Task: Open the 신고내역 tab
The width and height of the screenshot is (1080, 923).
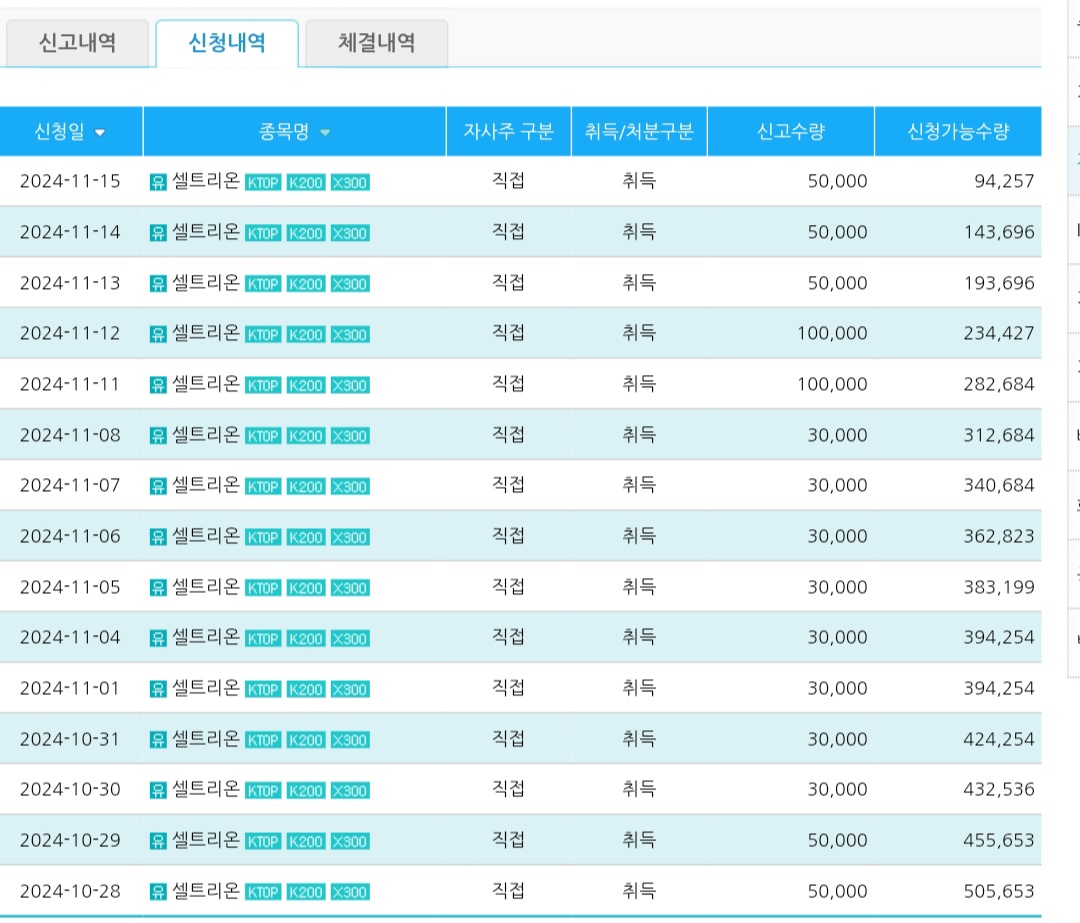Action: 77,43
